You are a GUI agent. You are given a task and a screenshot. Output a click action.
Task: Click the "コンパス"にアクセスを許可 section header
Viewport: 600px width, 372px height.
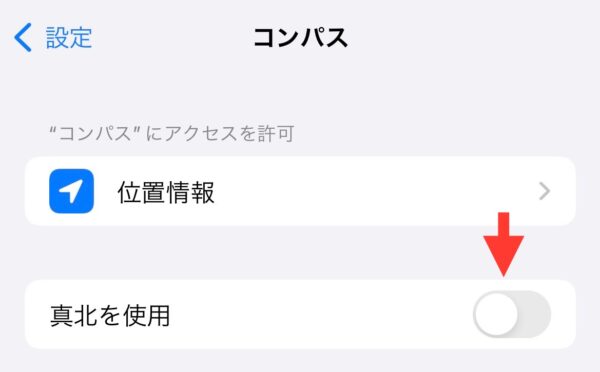(x=172, y=133)
